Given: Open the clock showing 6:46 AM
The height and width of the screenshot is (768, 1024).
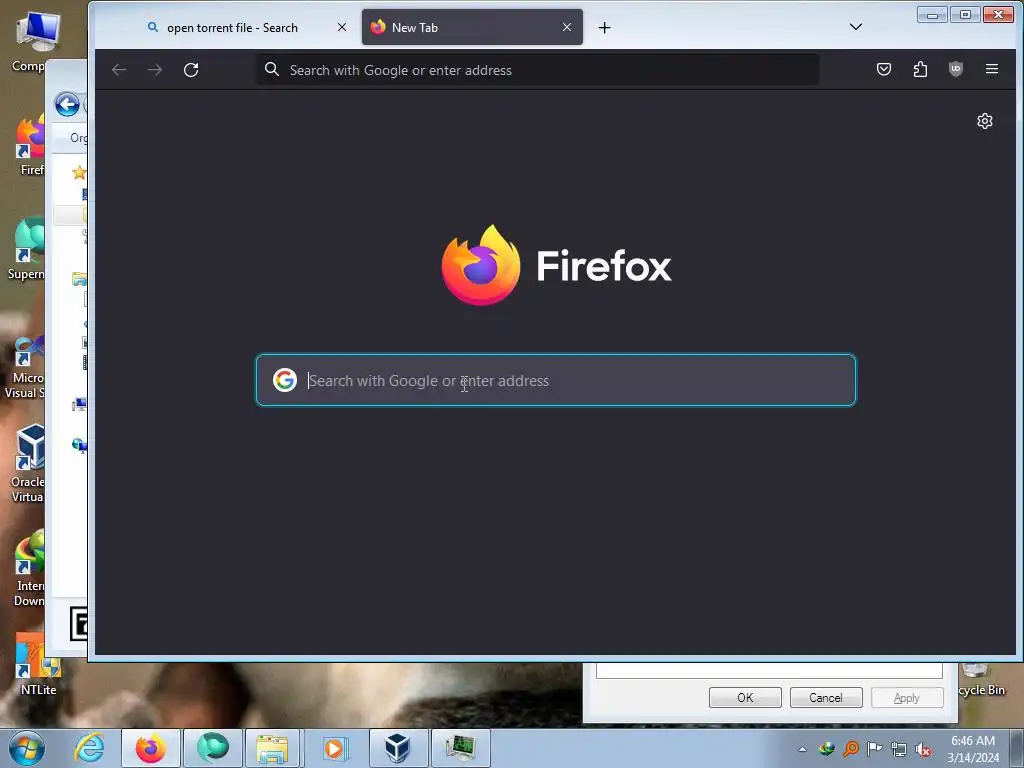Looking at the screenshot, I should (973, 749).
